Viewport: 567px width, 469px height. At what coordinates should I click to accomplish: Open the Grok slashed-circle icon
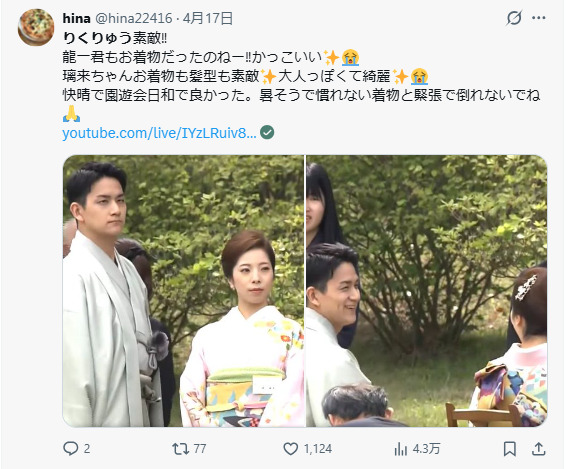coord(514,18)
